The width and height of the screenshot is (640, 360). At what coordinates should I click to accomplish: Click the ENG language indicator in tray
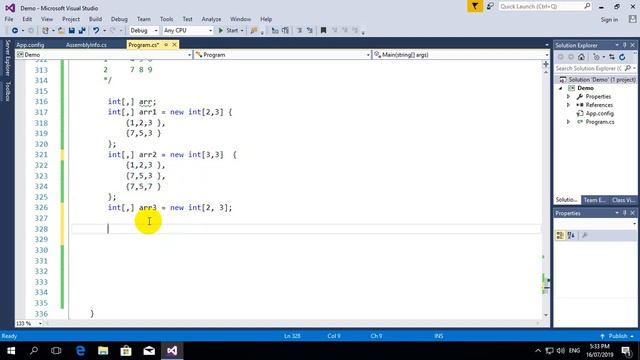point(574,351)
